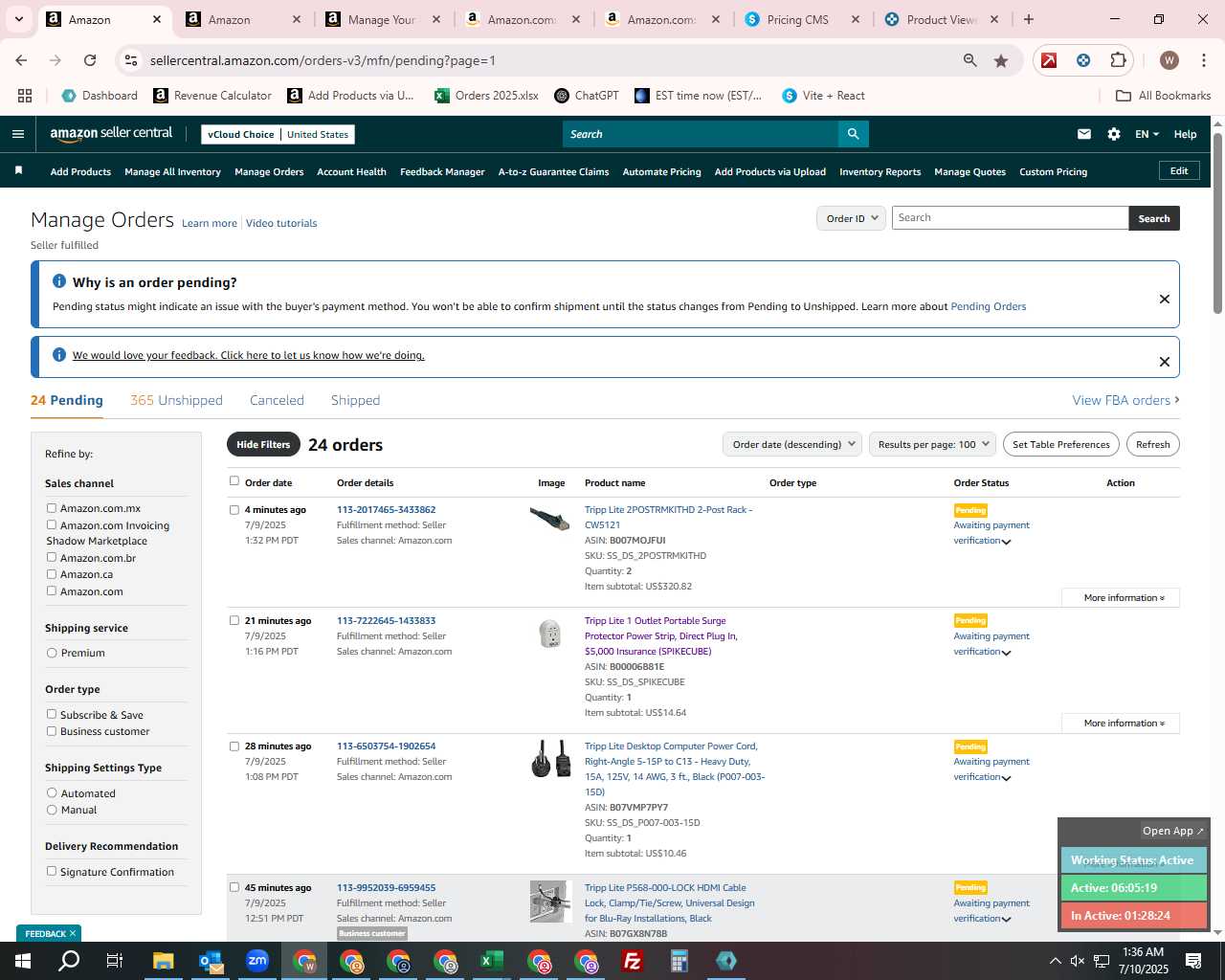Check the Amazon.com.mx sales channel filter
Image resolution: width=1225 pixels, height=980 pixels.
pos(52,508)
